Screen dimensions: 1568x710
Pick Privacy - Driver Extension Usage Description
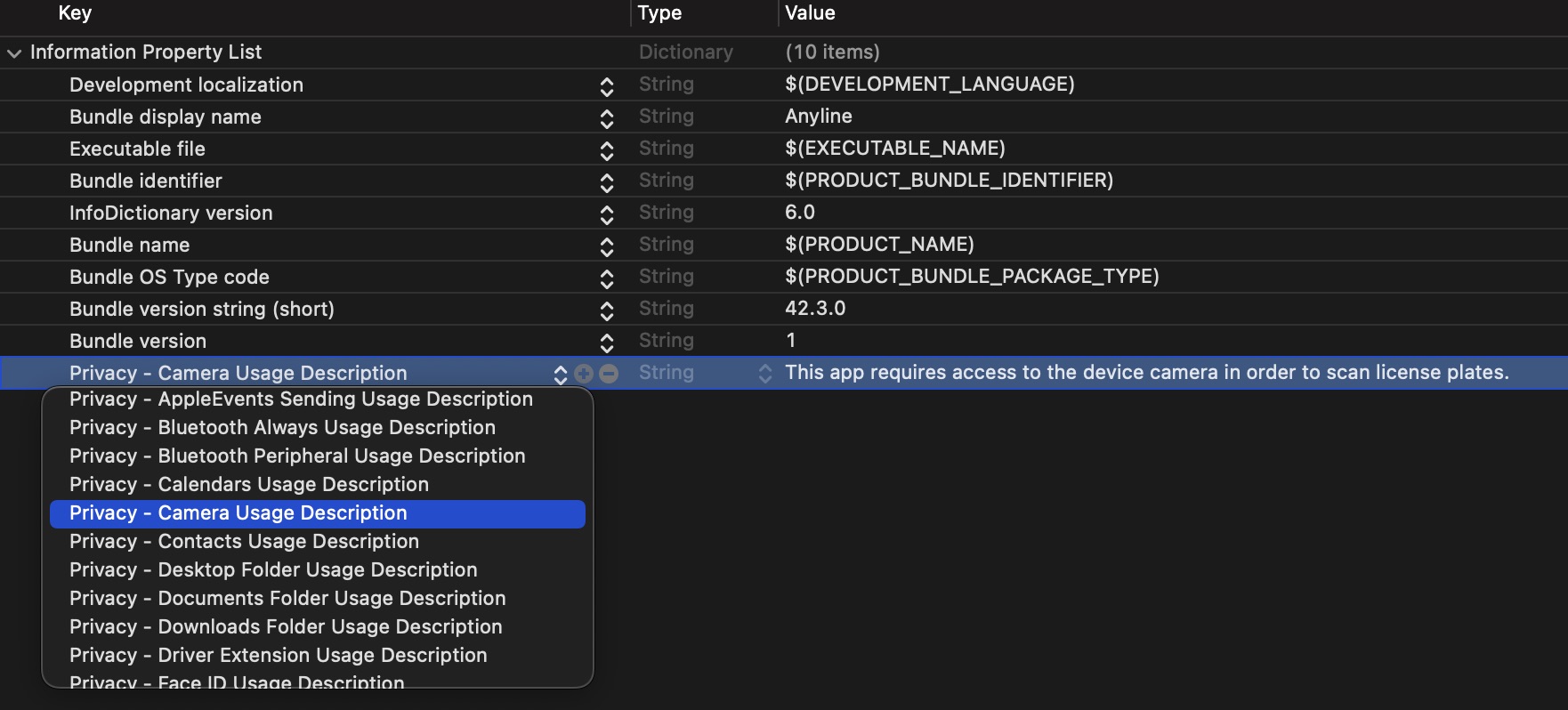(278, 655)
